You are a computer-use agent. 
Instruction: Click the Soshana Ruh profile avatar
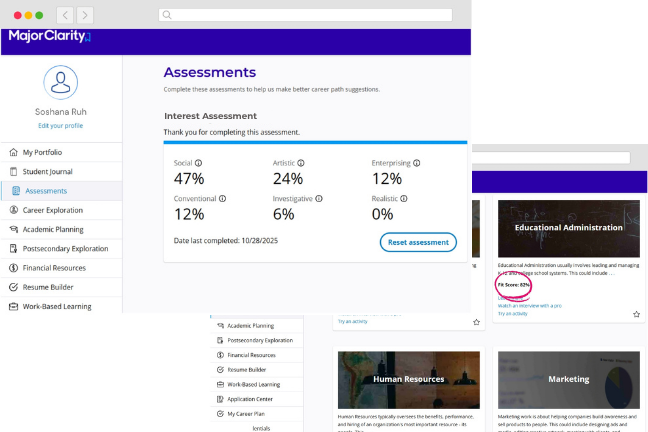[61, 82]
